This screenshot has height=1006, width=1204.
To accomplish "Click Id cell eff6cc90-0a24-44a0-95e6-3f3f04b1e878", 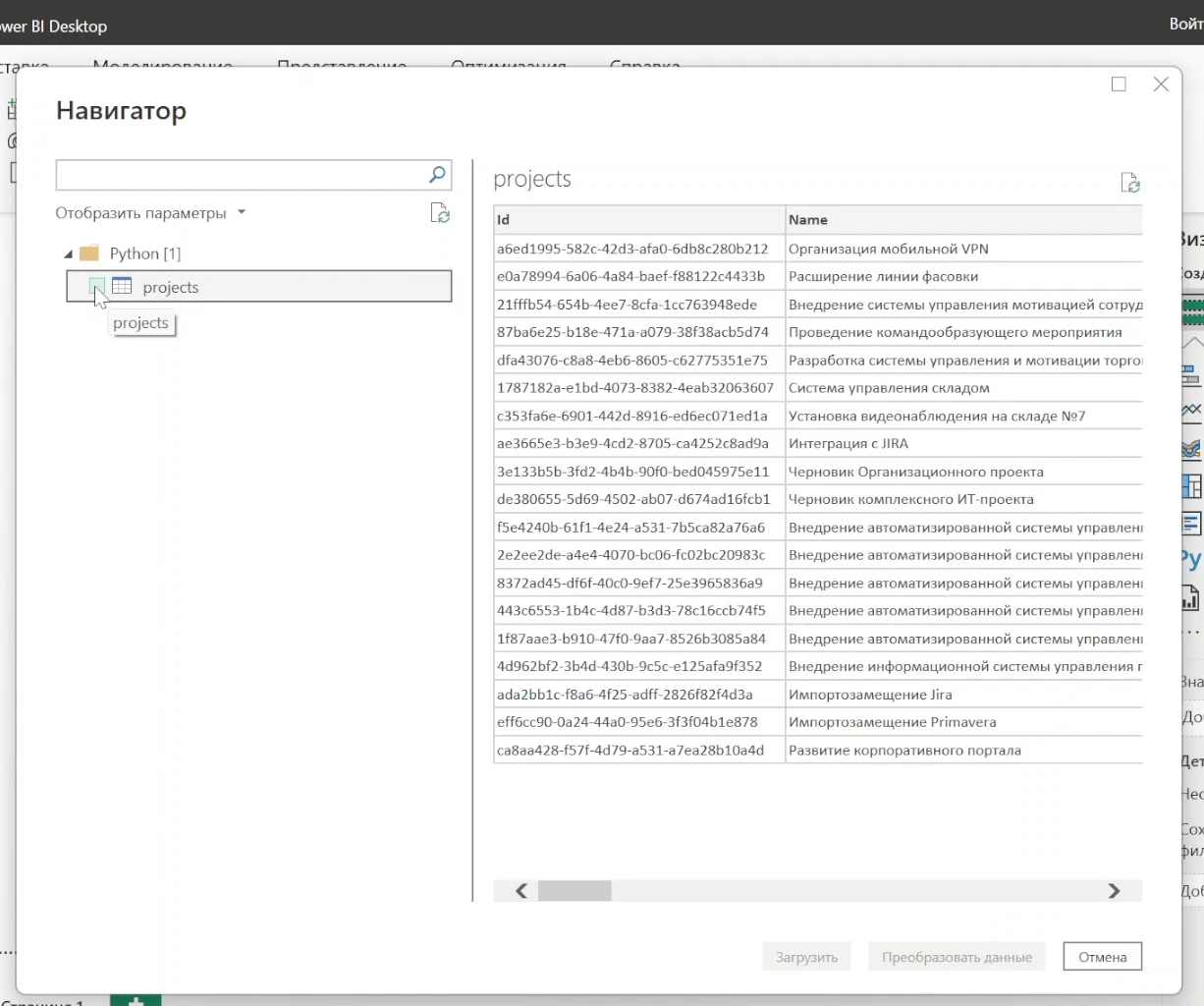I will pyautogui.click(x=638, y=722).
